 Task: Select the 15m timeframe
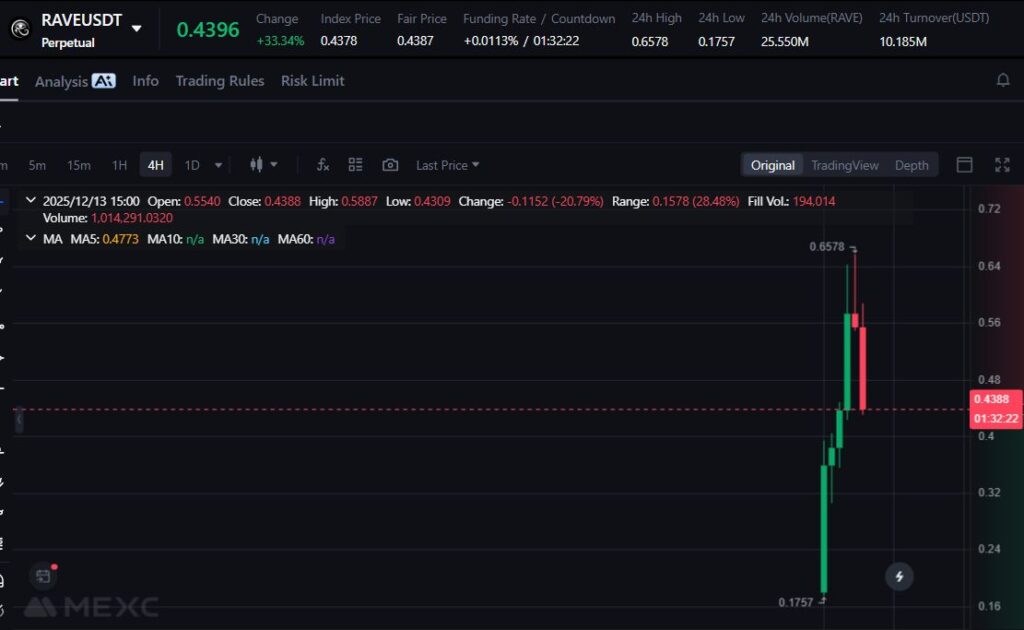click(78, 165)
